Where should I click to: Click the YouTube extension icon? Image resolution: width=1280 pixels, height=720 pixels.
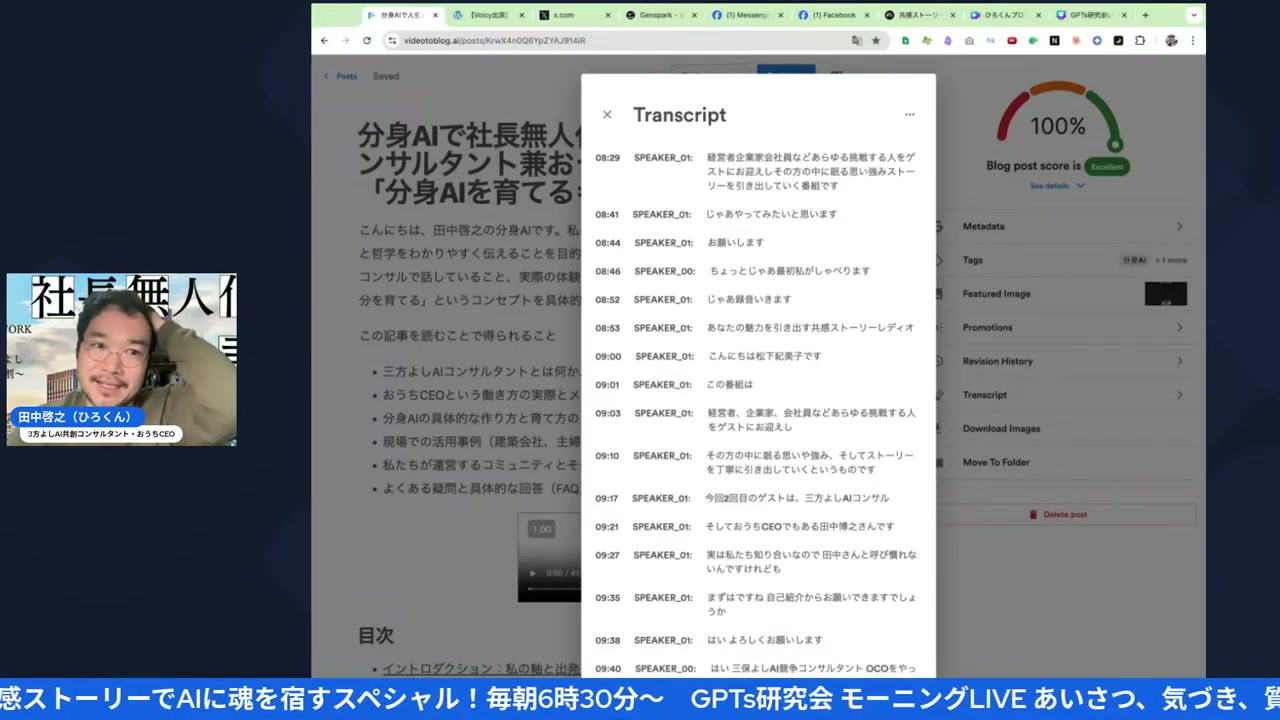pos(1012,40)
